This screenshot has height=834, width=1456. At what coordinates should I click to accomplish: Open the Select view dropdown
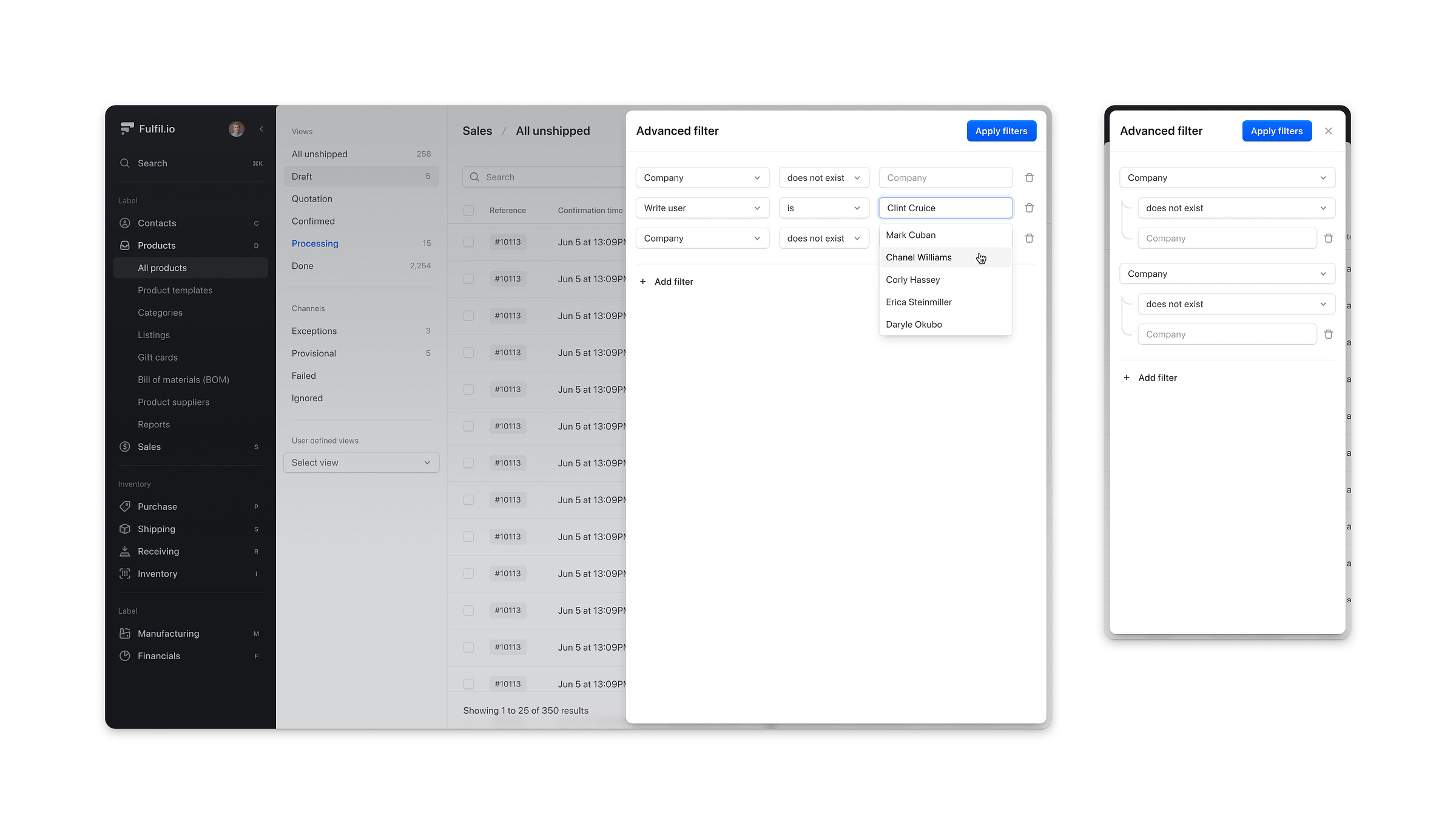click(361, 462)
